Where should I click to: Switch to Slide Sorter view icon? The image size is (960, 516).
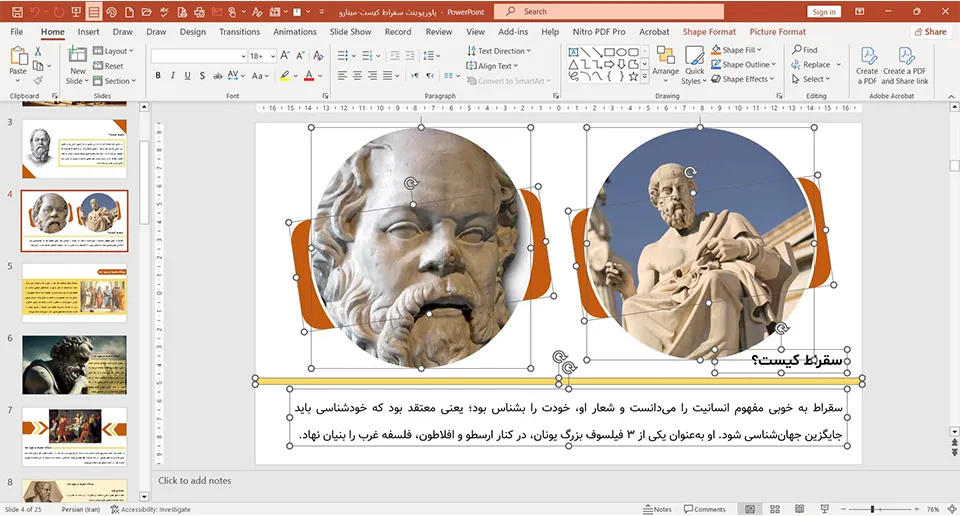(774, 509)
